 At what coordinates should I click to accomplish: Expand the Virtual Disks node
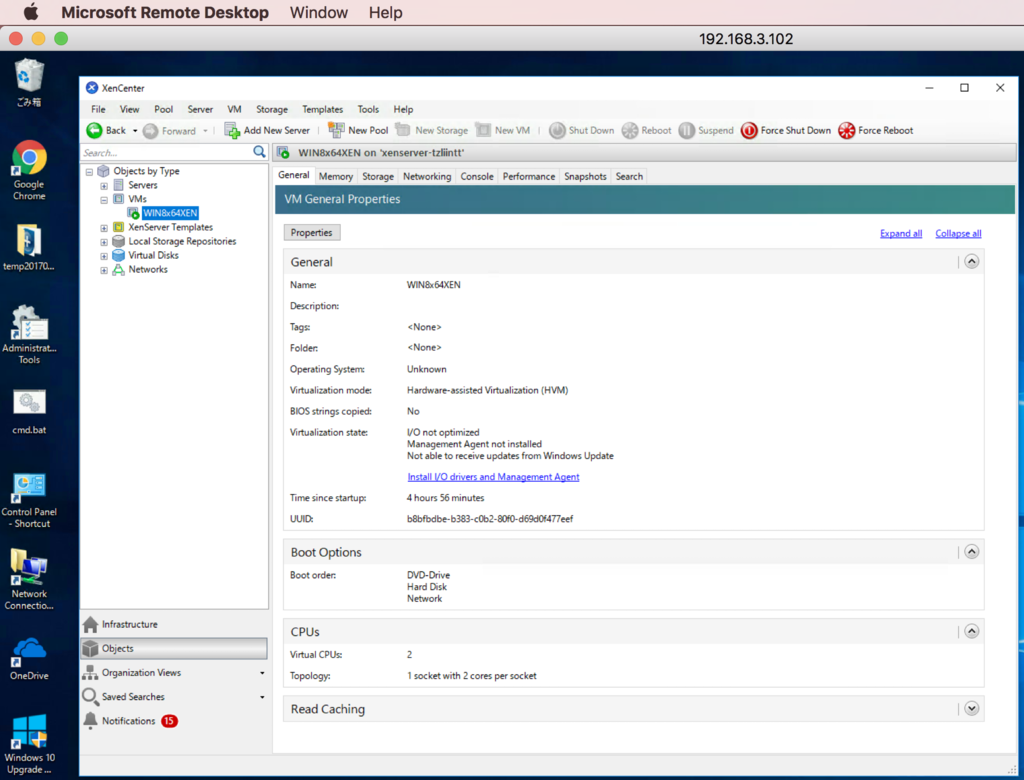tap(104, 256)
